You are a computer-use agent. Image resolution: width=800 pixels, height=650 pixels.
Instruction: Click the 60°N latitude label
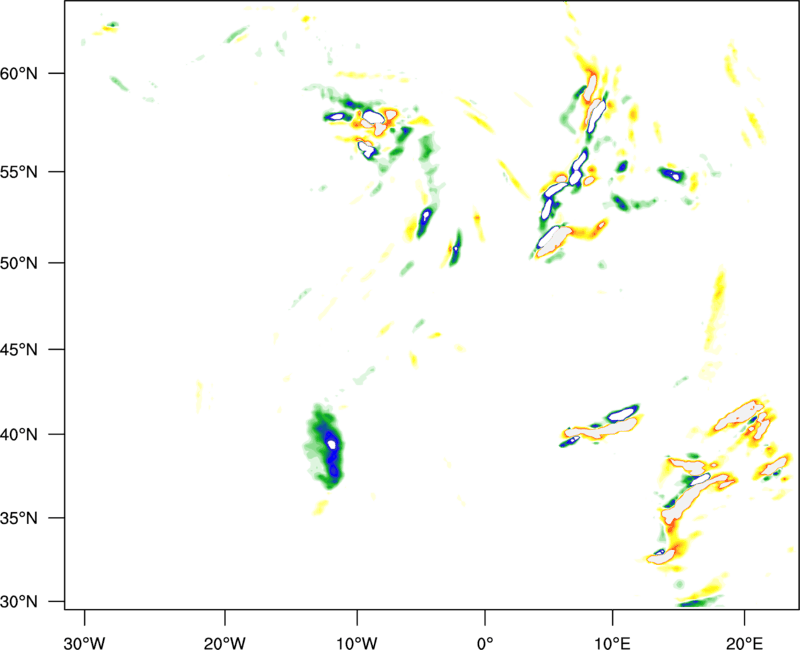[19, 73]
